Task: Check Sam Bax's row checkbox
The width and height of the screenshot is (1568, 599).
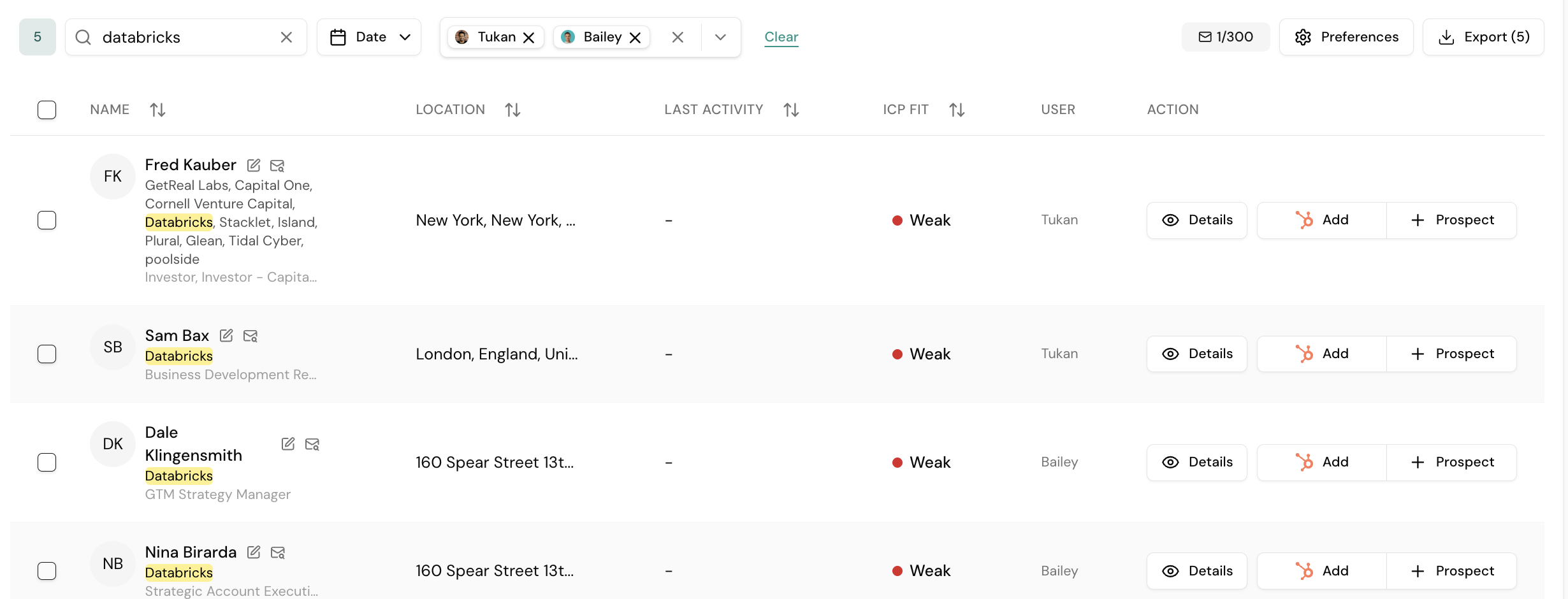Action: click(47, 354)
